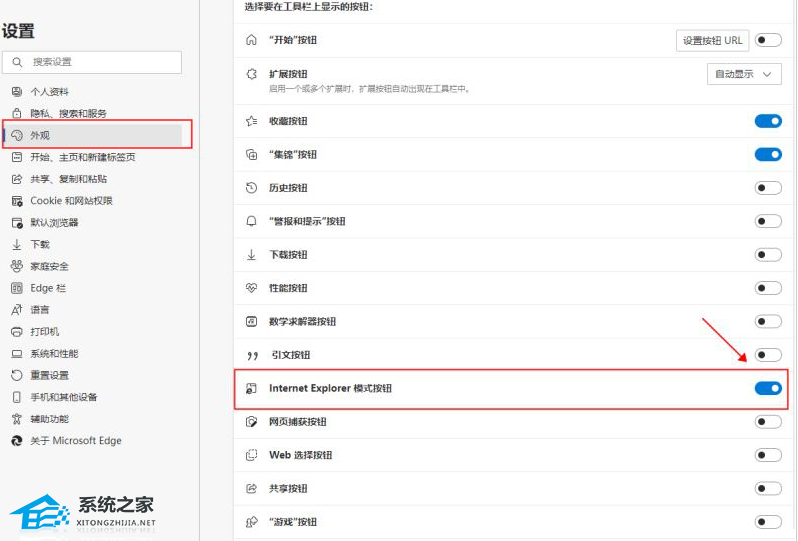Click the Family Safety (家庭安全) sidebar icon
This screenshot has width=798, height=541.
pyautogui.click(x=16, y=266)
